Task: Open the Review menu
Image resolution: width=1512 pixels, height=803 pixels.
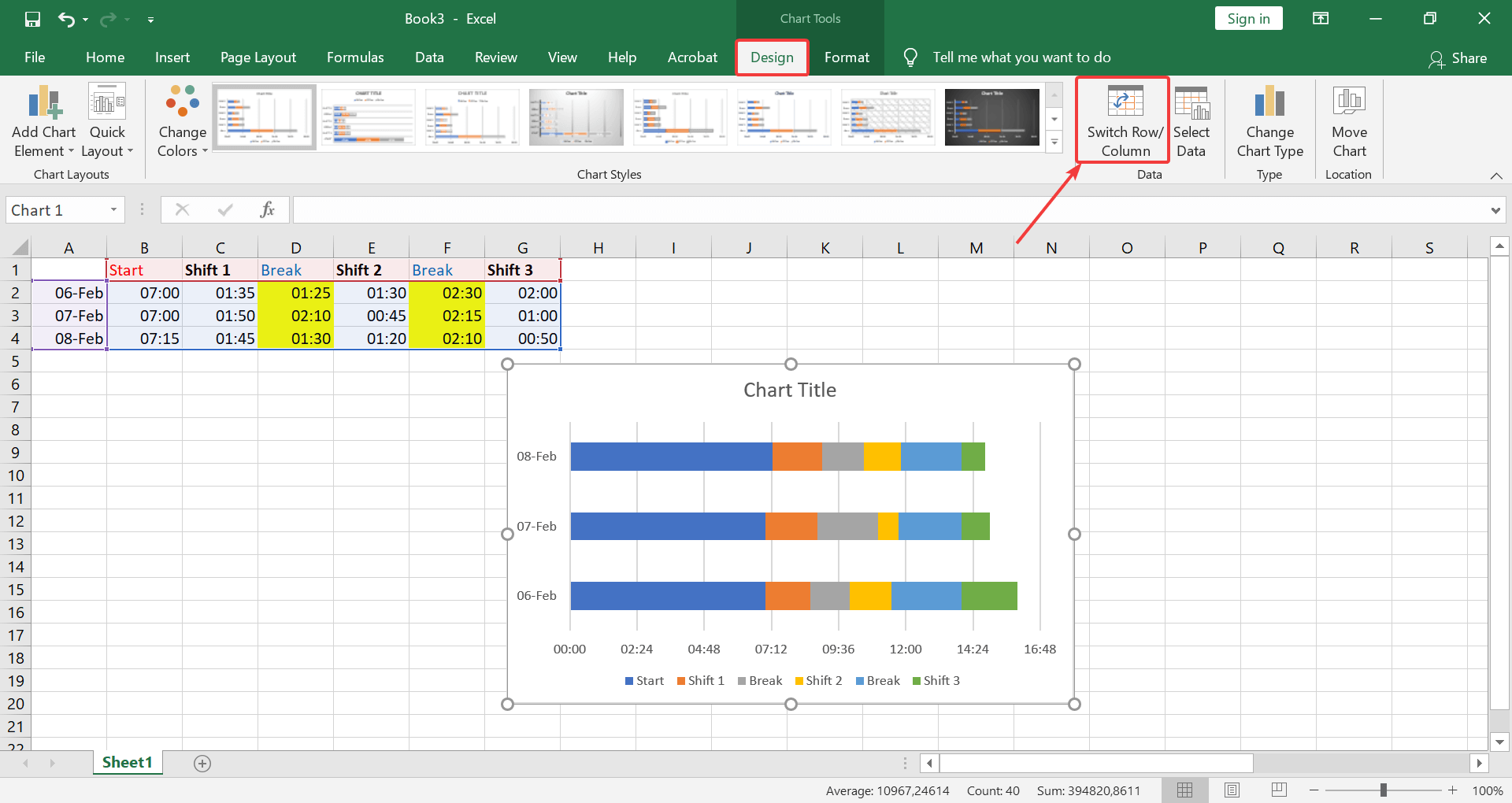Action: coord(495,57)
